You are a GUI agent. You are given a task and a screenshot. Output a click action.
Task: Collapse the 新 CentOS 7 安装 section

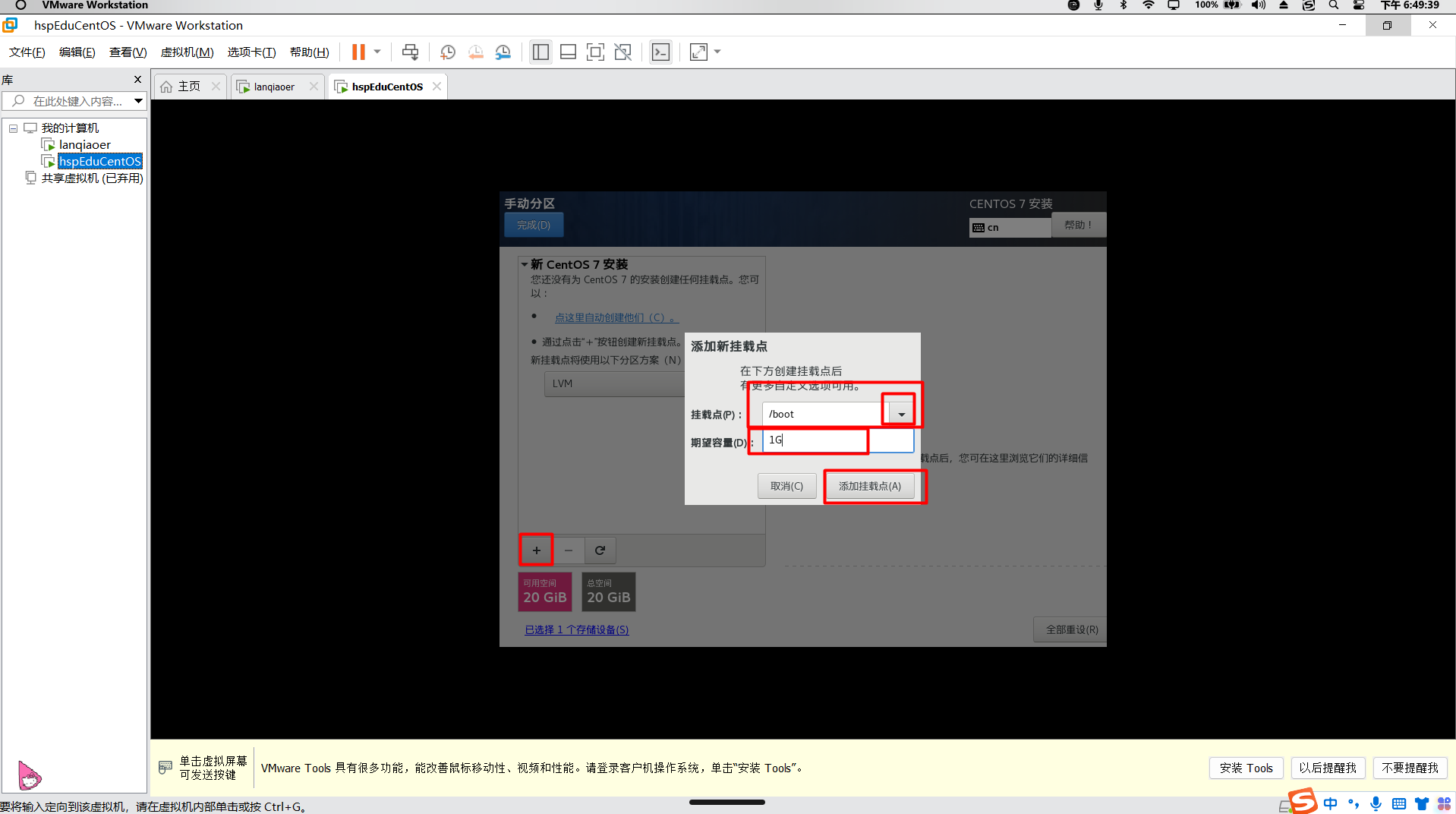click(x=524, y=264)
